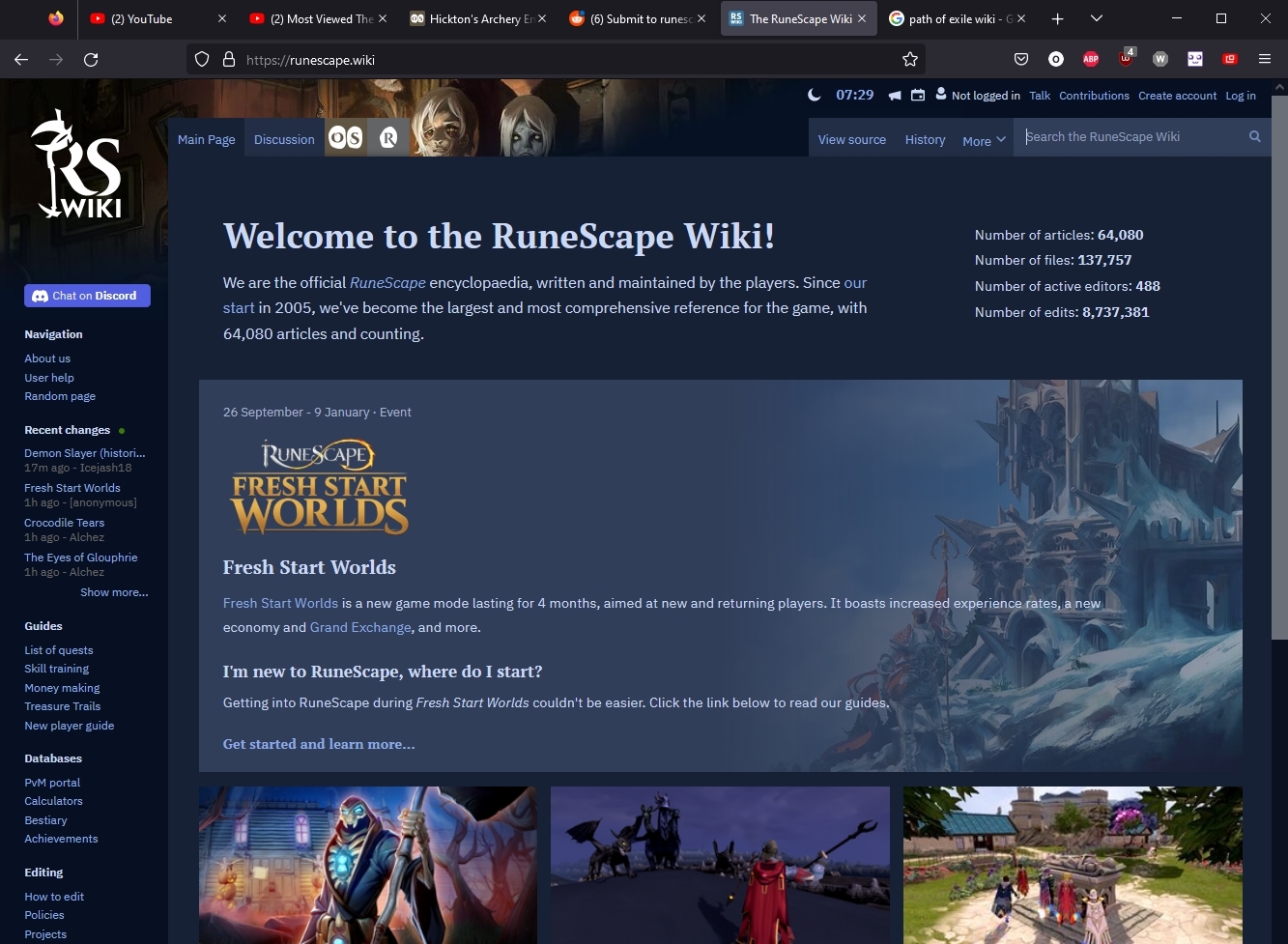1288x944 pixels.
Task: Open How to edit link
Action: point(54,897)
